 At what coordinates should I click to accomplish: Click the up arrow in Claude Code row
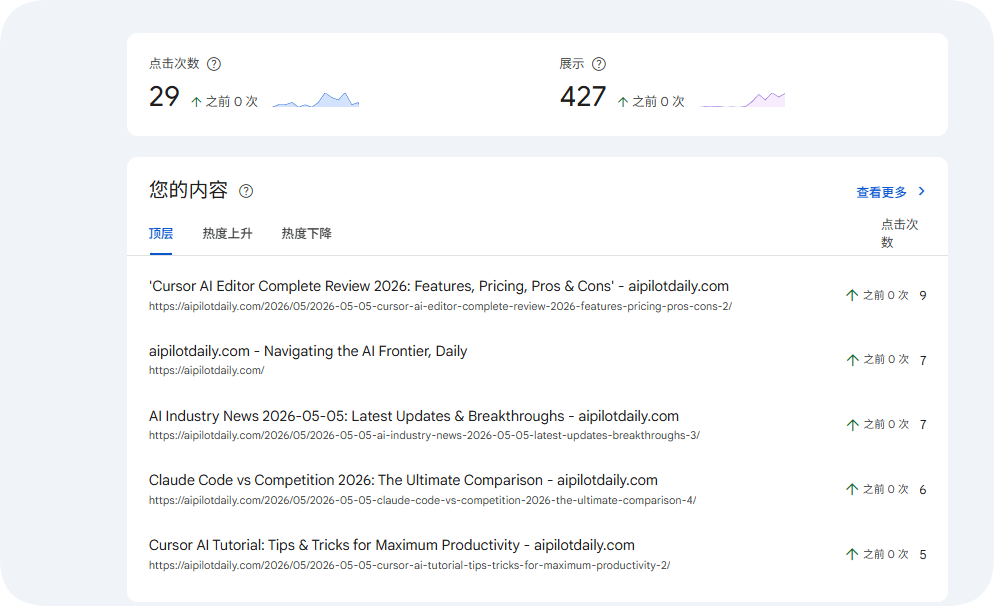pyautogui.click(x=852, y=489)
